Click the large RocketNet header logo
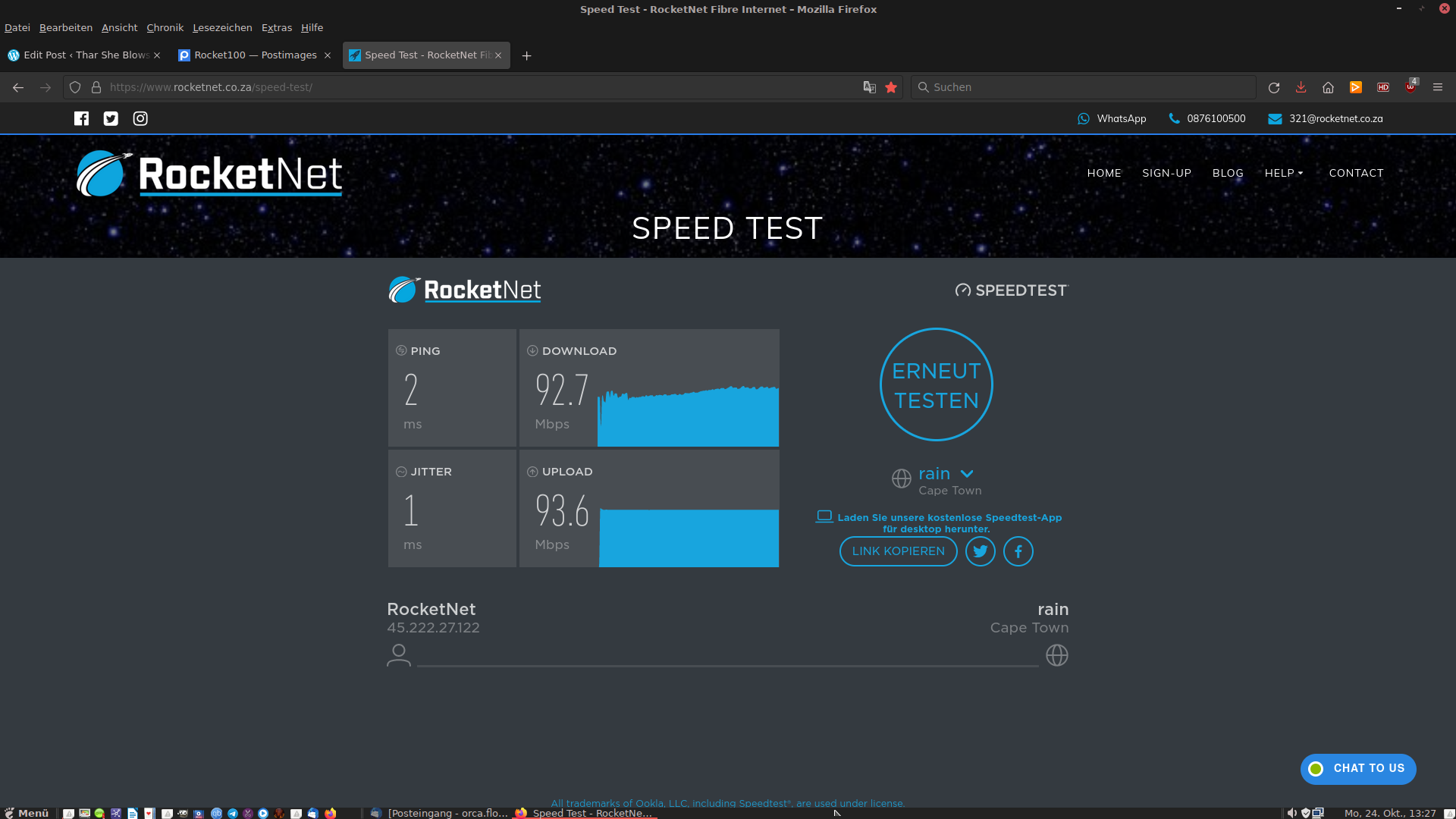Image resolution: width=1456 pixels, height=819 pixels. (209, 174)
